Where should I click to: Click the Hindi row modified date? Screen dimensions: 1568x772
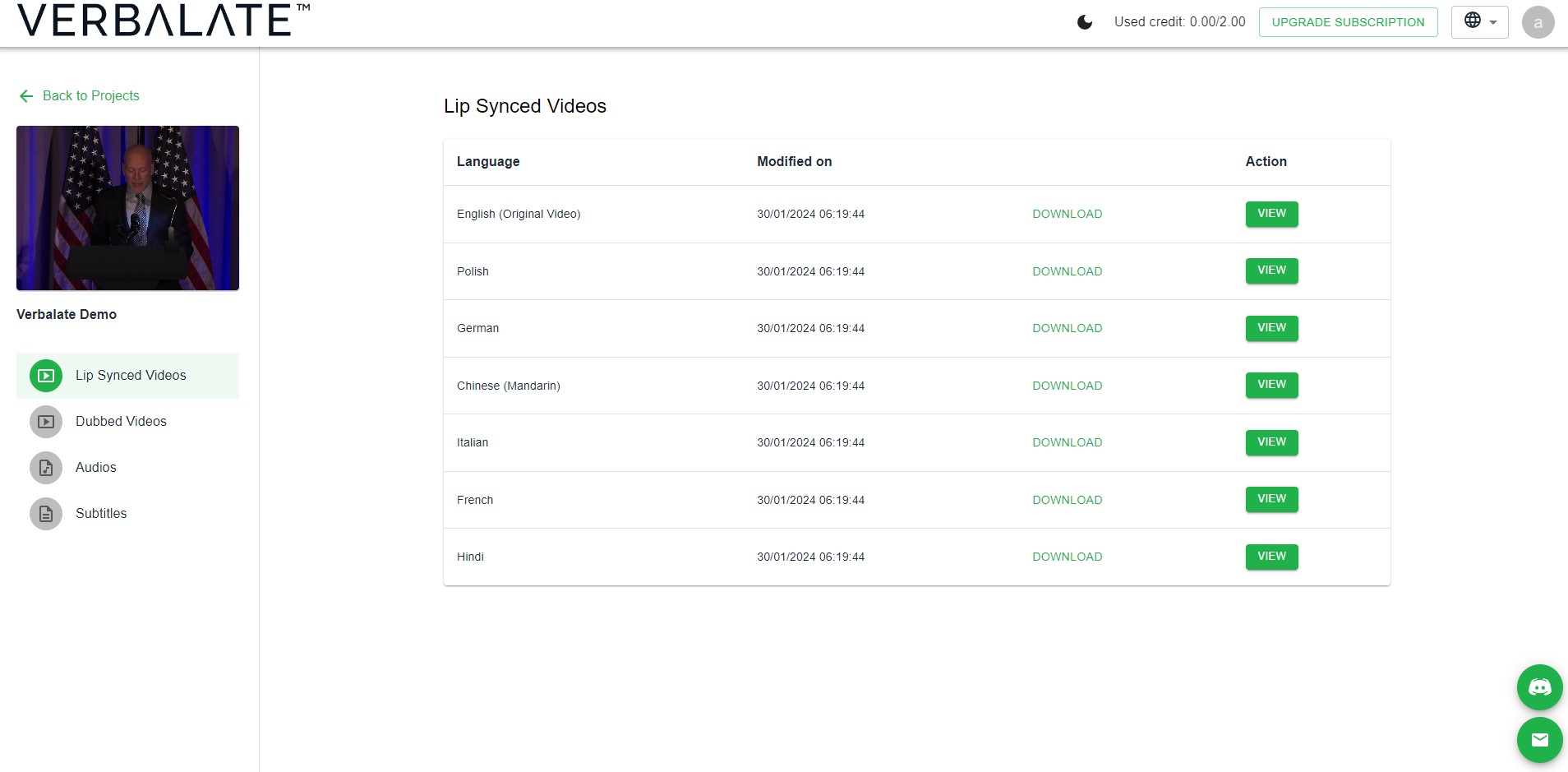pos(810,557)
